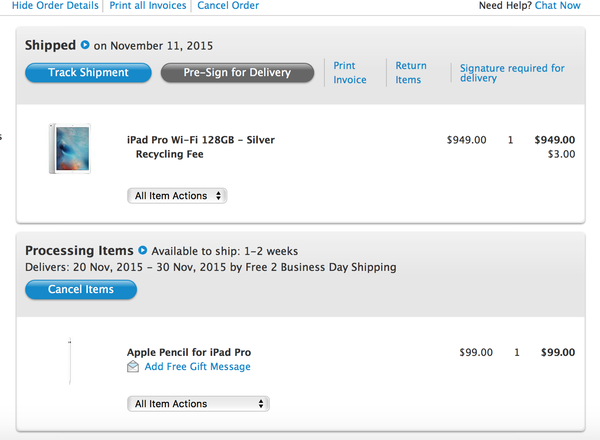The width and height of the screenshot is (600, 440).
Task: Open the Return Items link
Action: coord(411,73)
